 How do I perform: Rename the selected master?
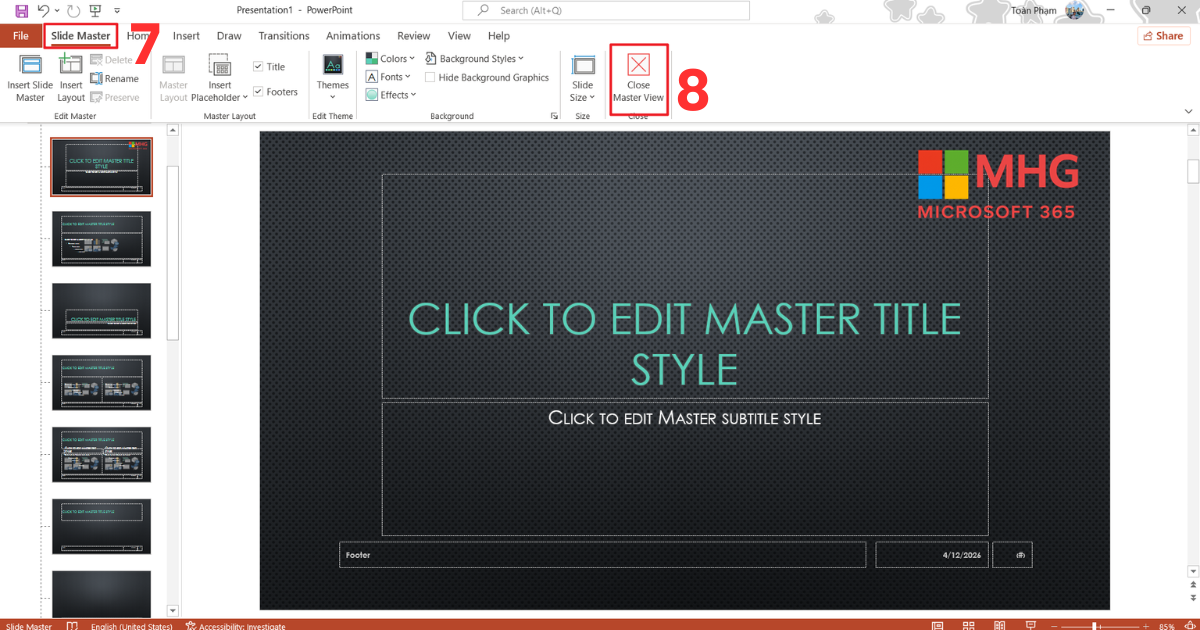(x=114, y=78)
